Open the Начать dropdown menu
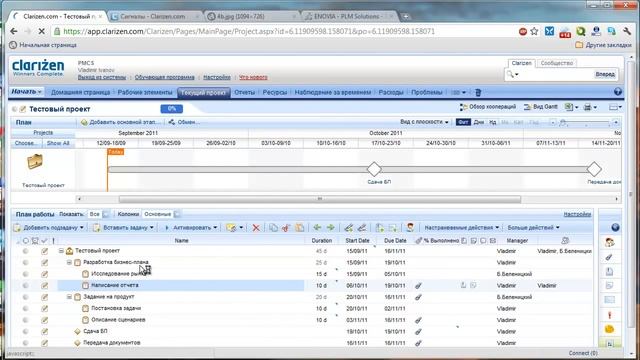Screen dimensions: 640x360 tap(27, 92)
